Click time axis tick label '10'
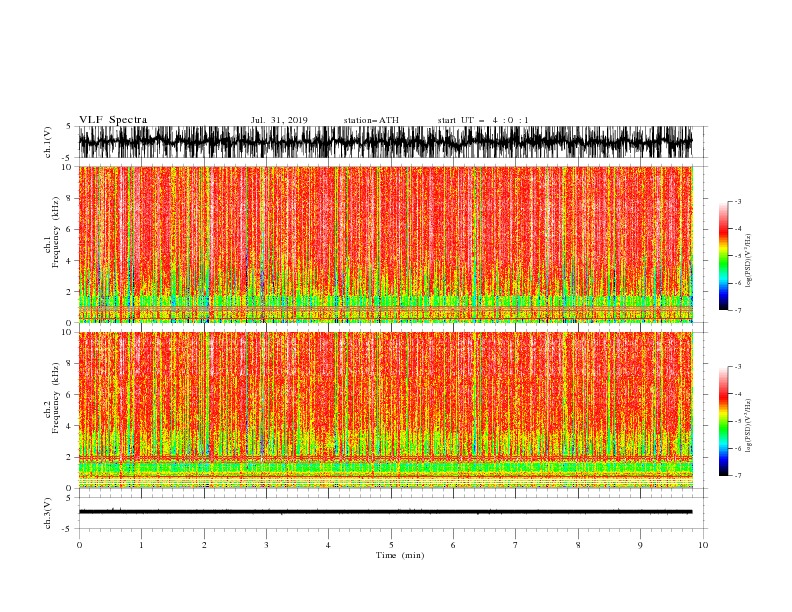 (x=703, y=545)
